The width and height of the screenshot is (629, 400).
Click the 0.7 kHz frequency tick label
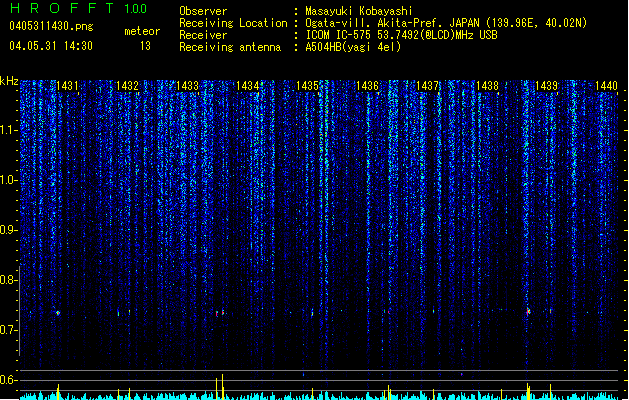8,330
